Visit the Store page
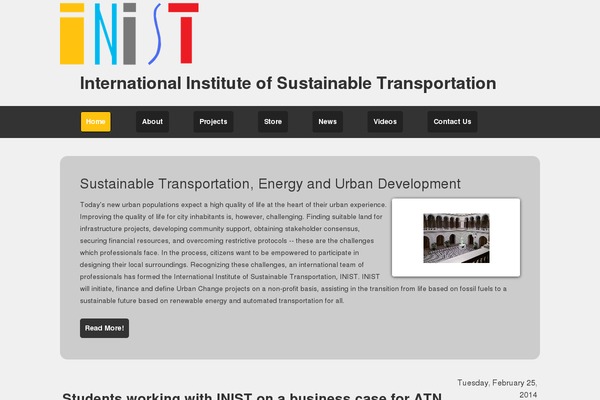 (x=273, y=122)
